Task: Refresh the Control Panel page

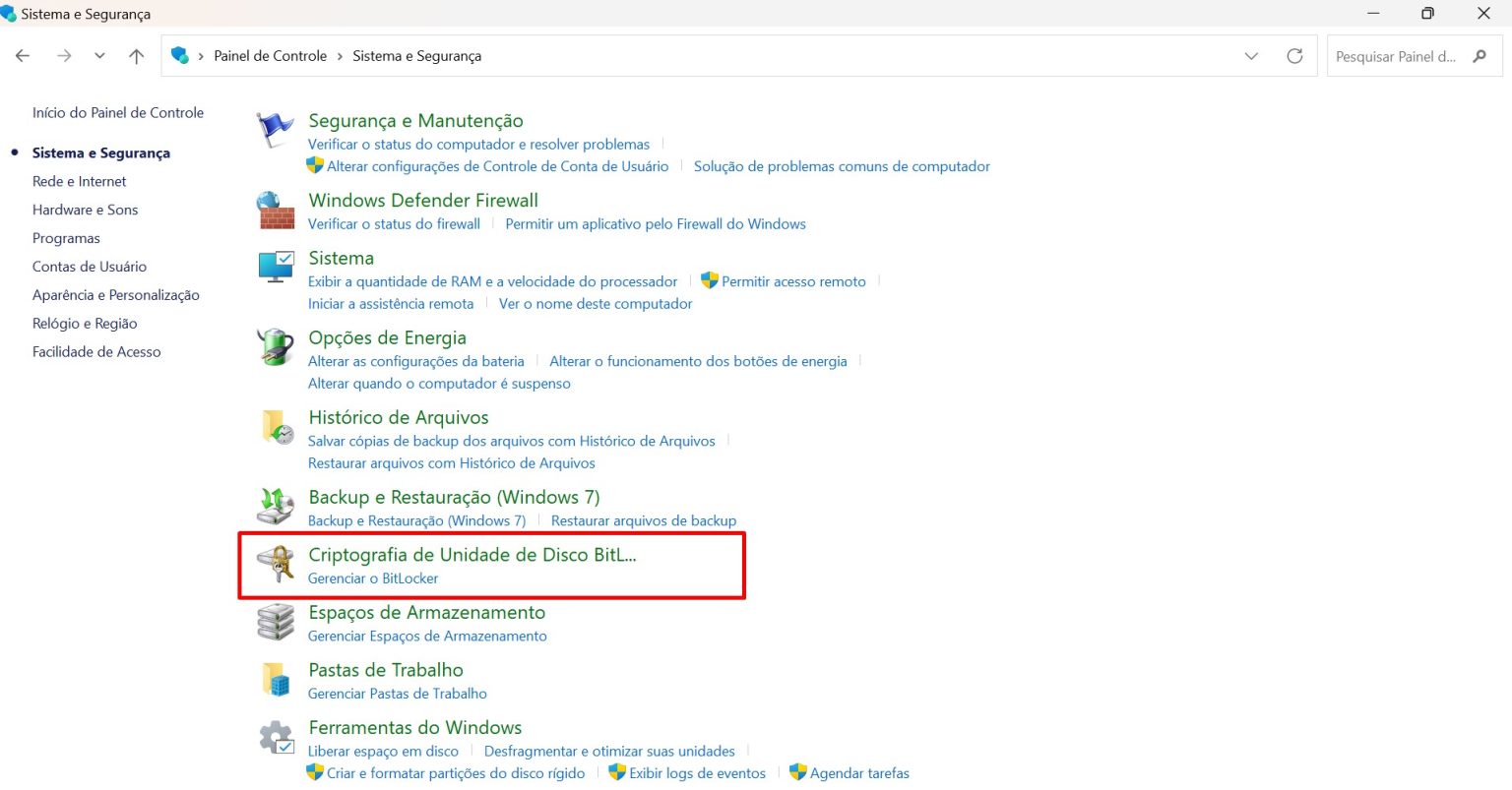Action: point(1294,56)
